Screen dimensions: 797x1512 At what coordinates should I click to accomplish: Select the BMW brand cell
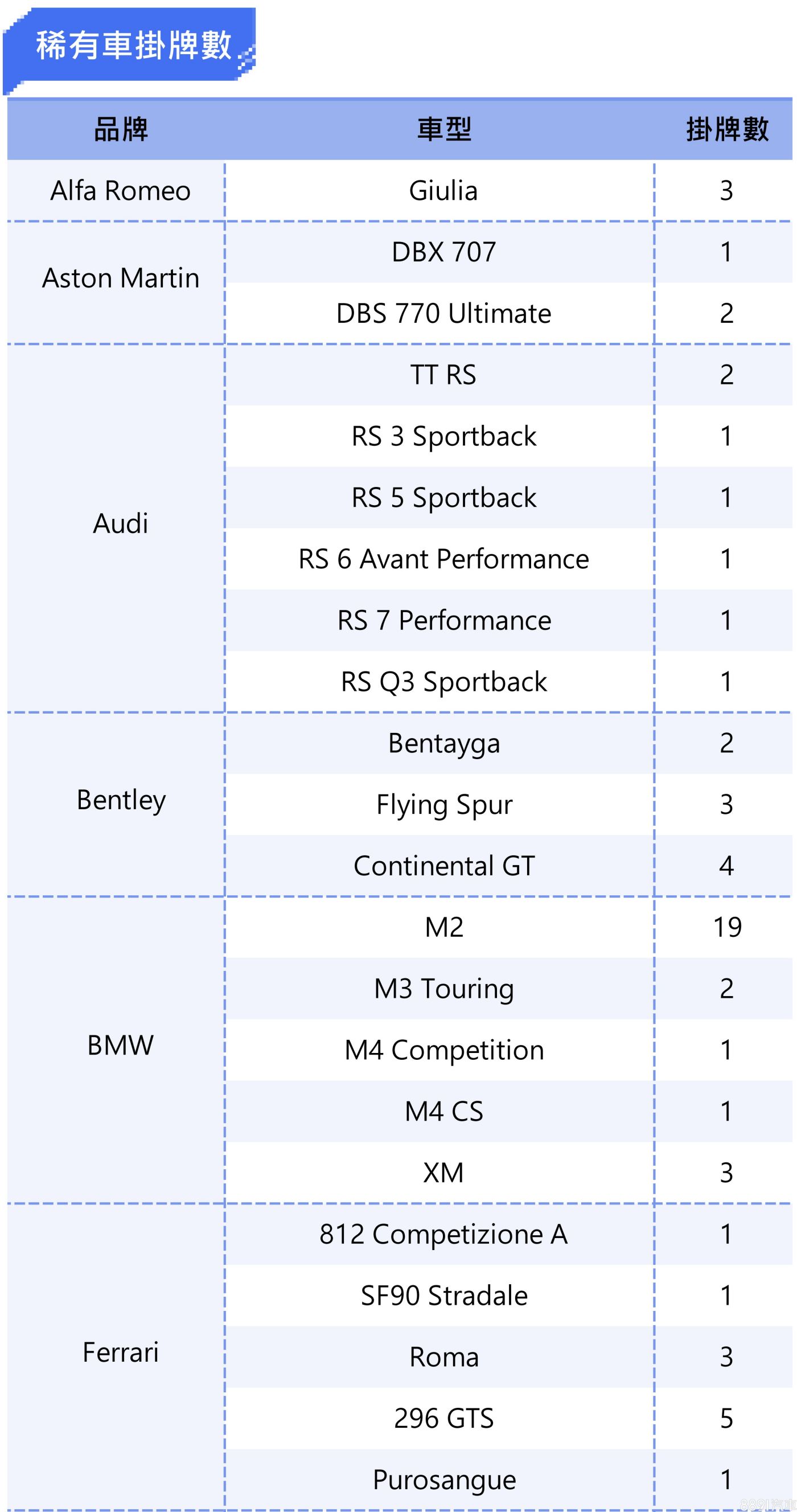click(x=120, y=1046)
